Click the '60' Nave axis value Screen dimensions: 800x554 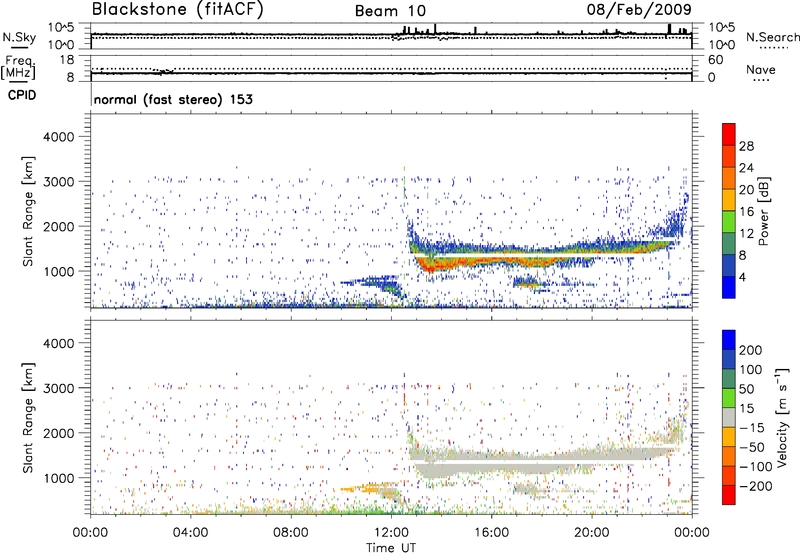click(715, 60)
